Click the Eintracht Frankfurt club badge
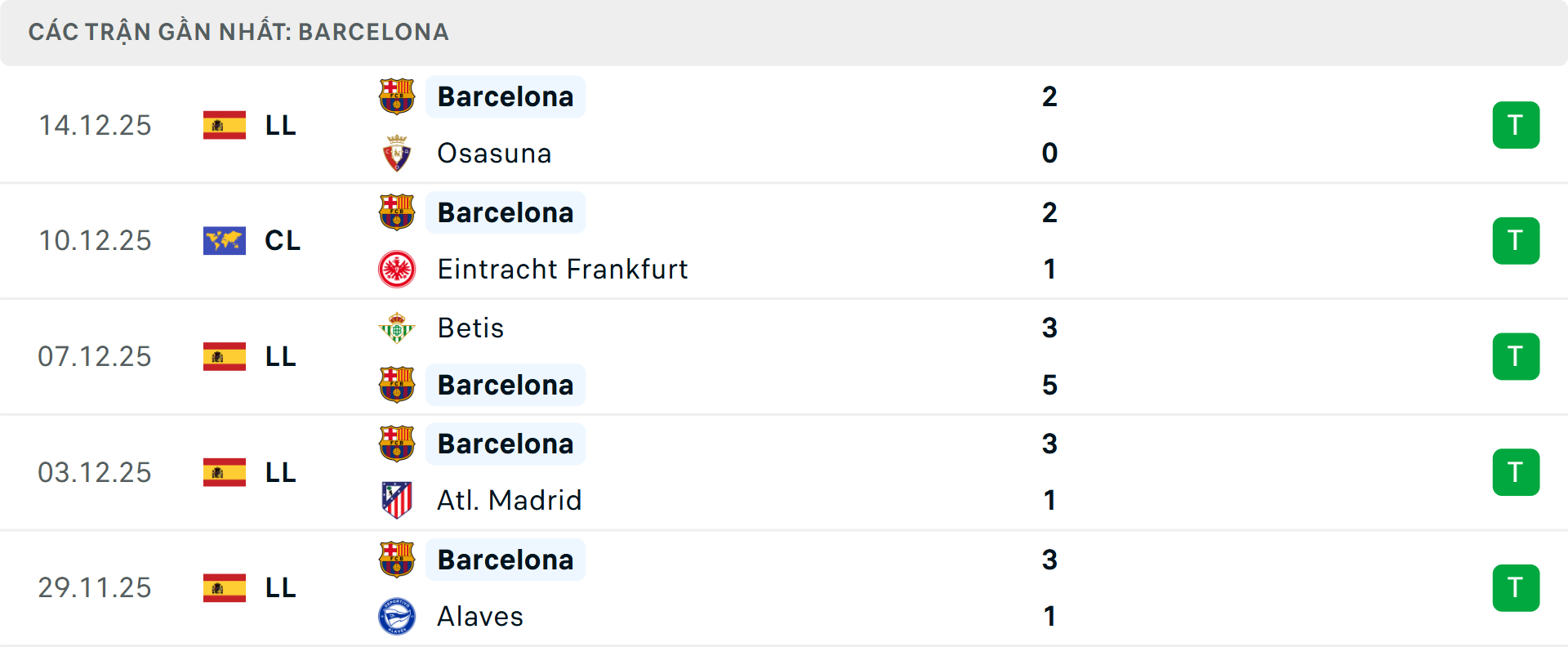The image size is (1568, 647). point(397,269)
